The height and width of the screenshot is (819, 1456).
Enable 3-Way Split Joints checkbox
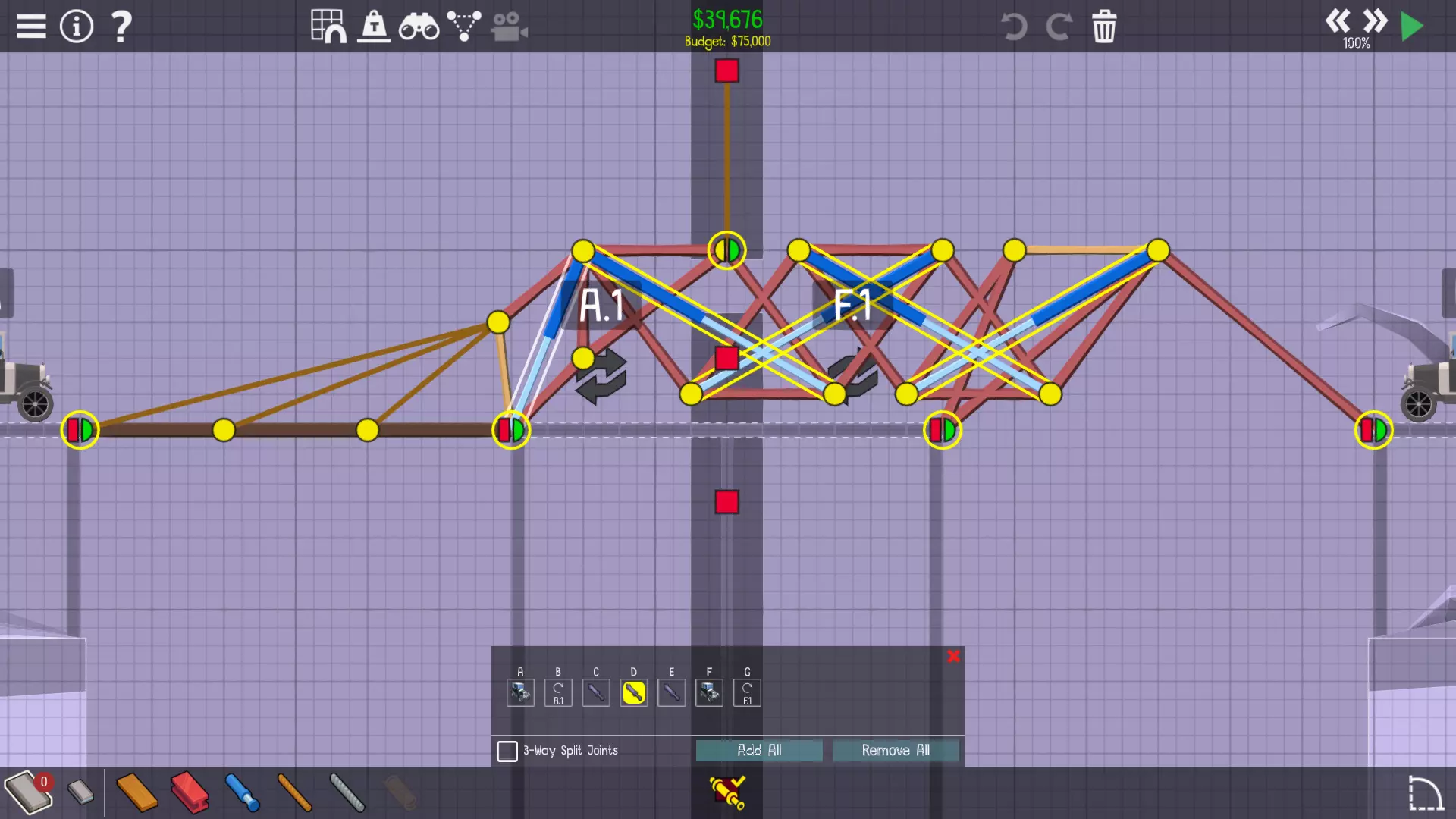click(x=507, y=751)
